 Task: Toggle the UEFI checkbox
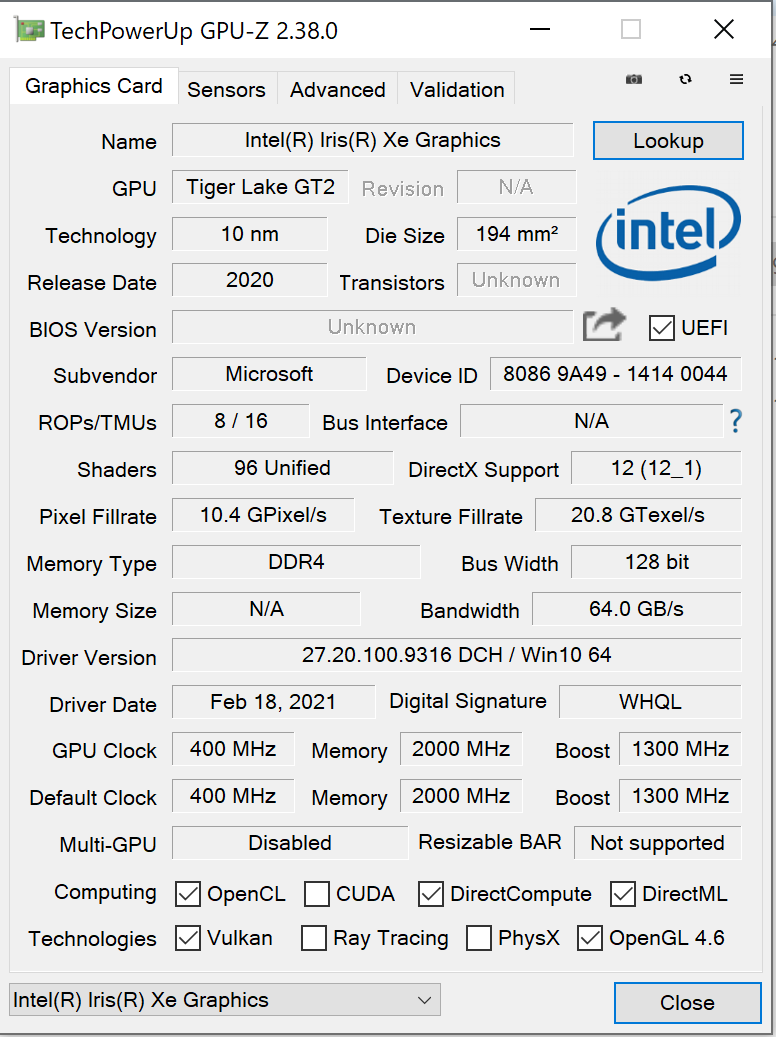pyautogui.click(x=661, y=327)
